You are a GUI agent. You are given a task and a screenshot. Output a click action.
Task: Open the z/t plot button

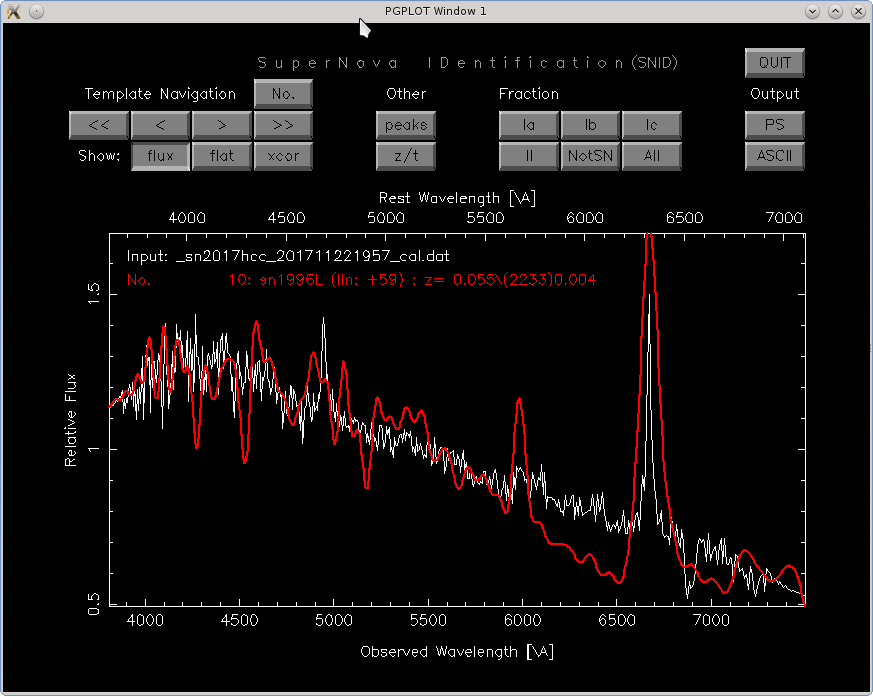pyautogui.click(x=405, y=156)
